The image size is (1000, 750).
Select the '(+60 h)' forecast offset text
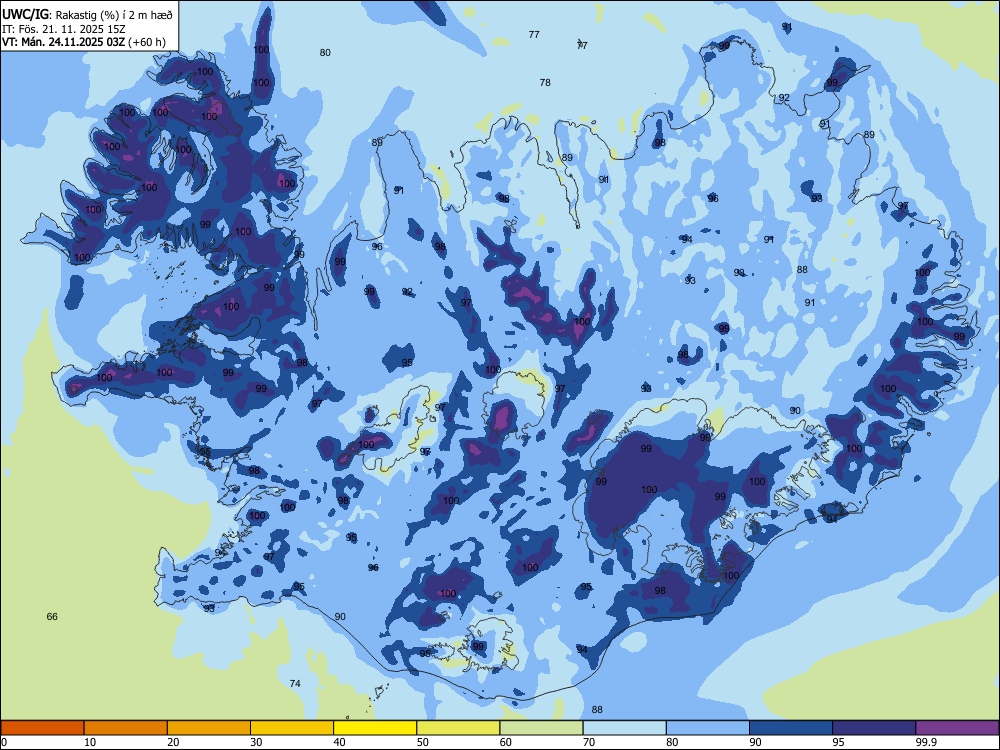pos(147,42)
